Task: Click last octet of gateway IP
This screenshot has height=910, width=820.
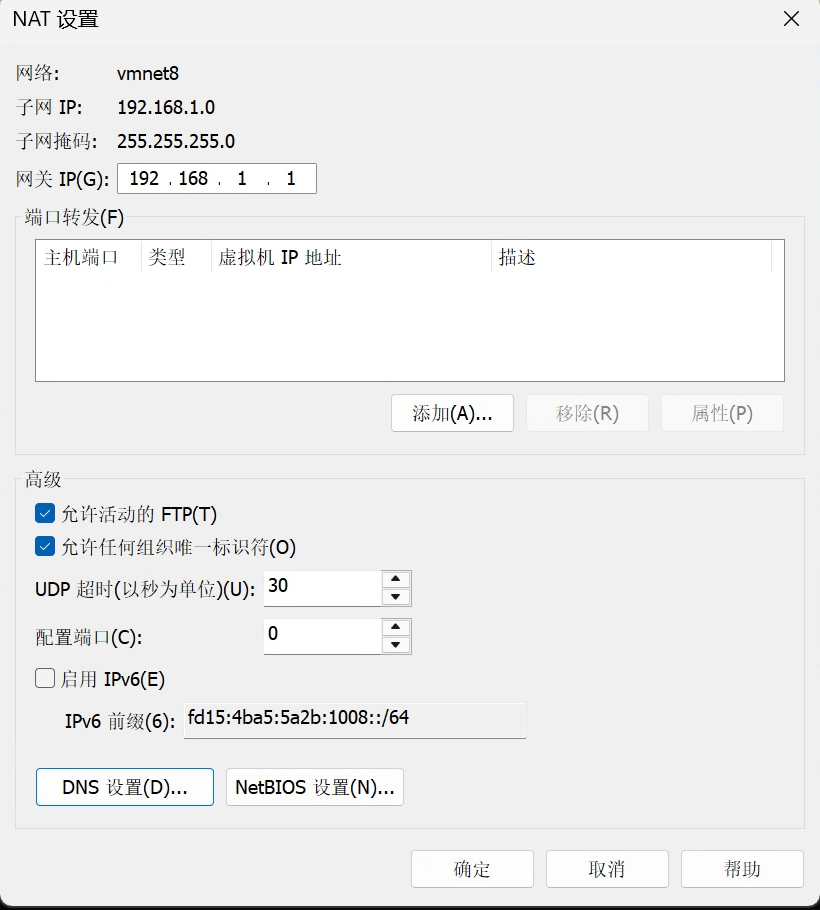Action: 291,178
